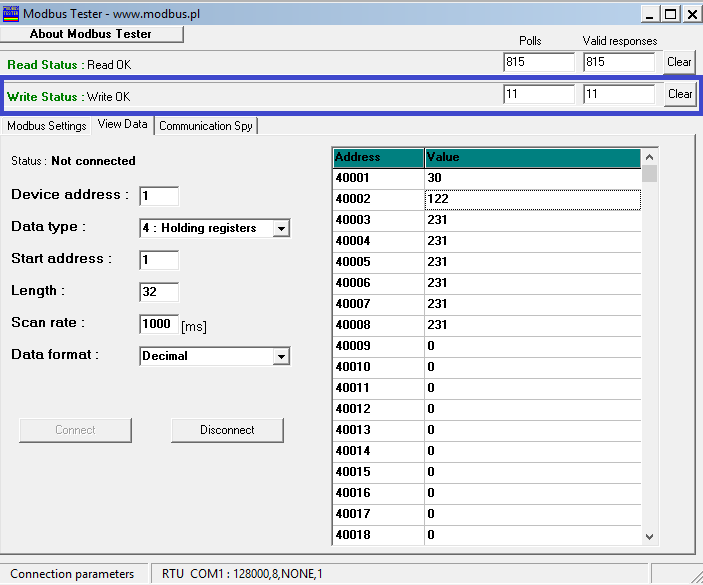Expand the Data format dropdown
Viewport: 703px width, 585px height.
click(281, 357)
